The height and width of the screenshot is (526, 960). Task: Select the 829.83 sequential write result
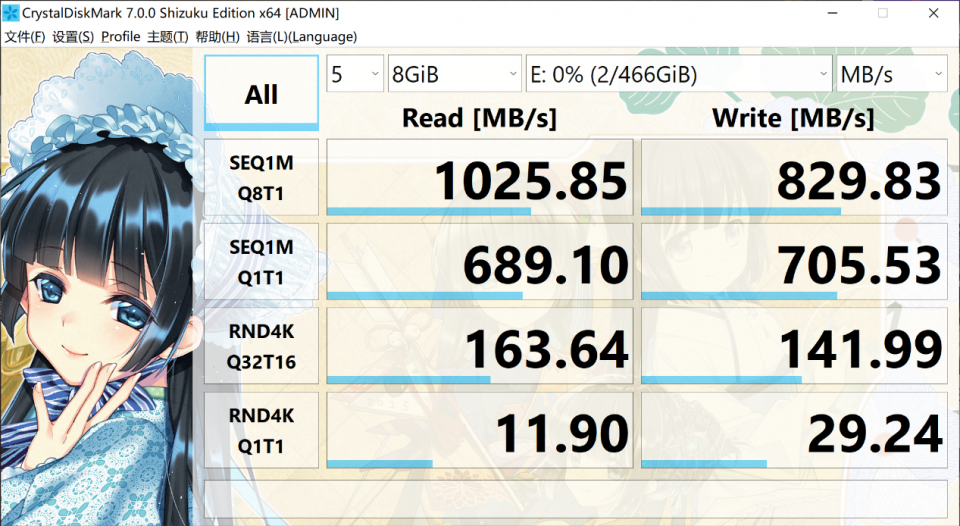[794, 178]
